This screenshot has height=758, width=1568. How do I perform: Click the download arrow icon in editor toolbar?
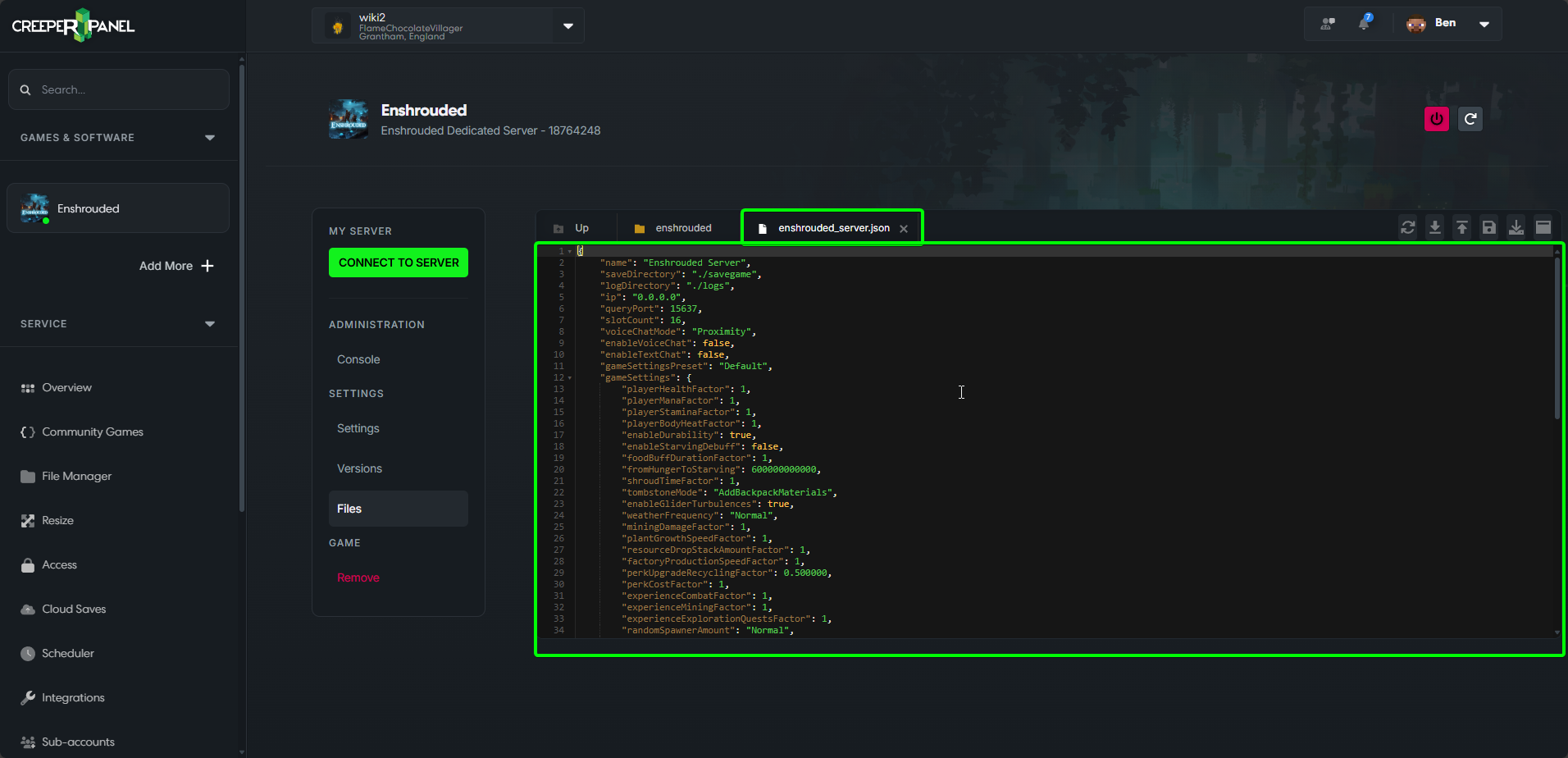pos(1435,227)
